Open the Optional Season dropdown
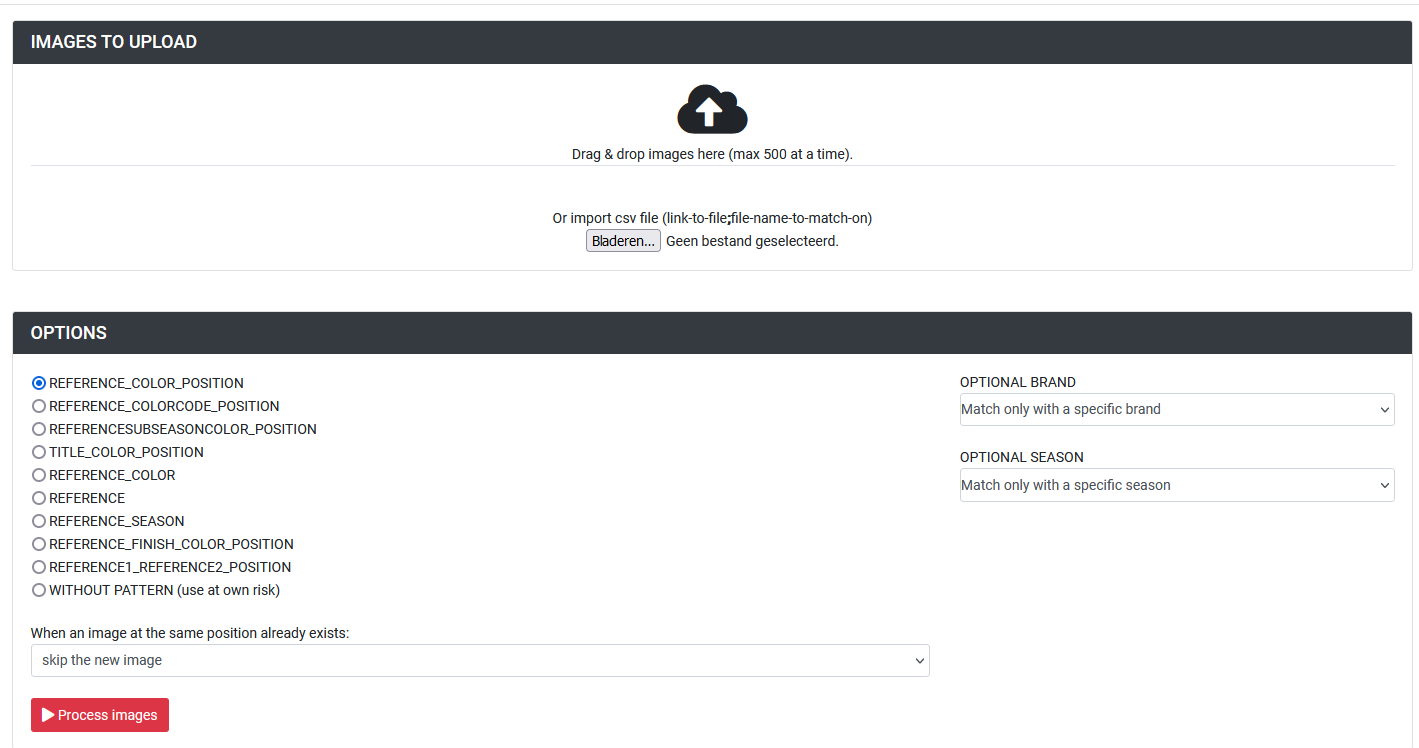Image resolution: width=1419 pixels, height=748 pixels. (1177, 485)
